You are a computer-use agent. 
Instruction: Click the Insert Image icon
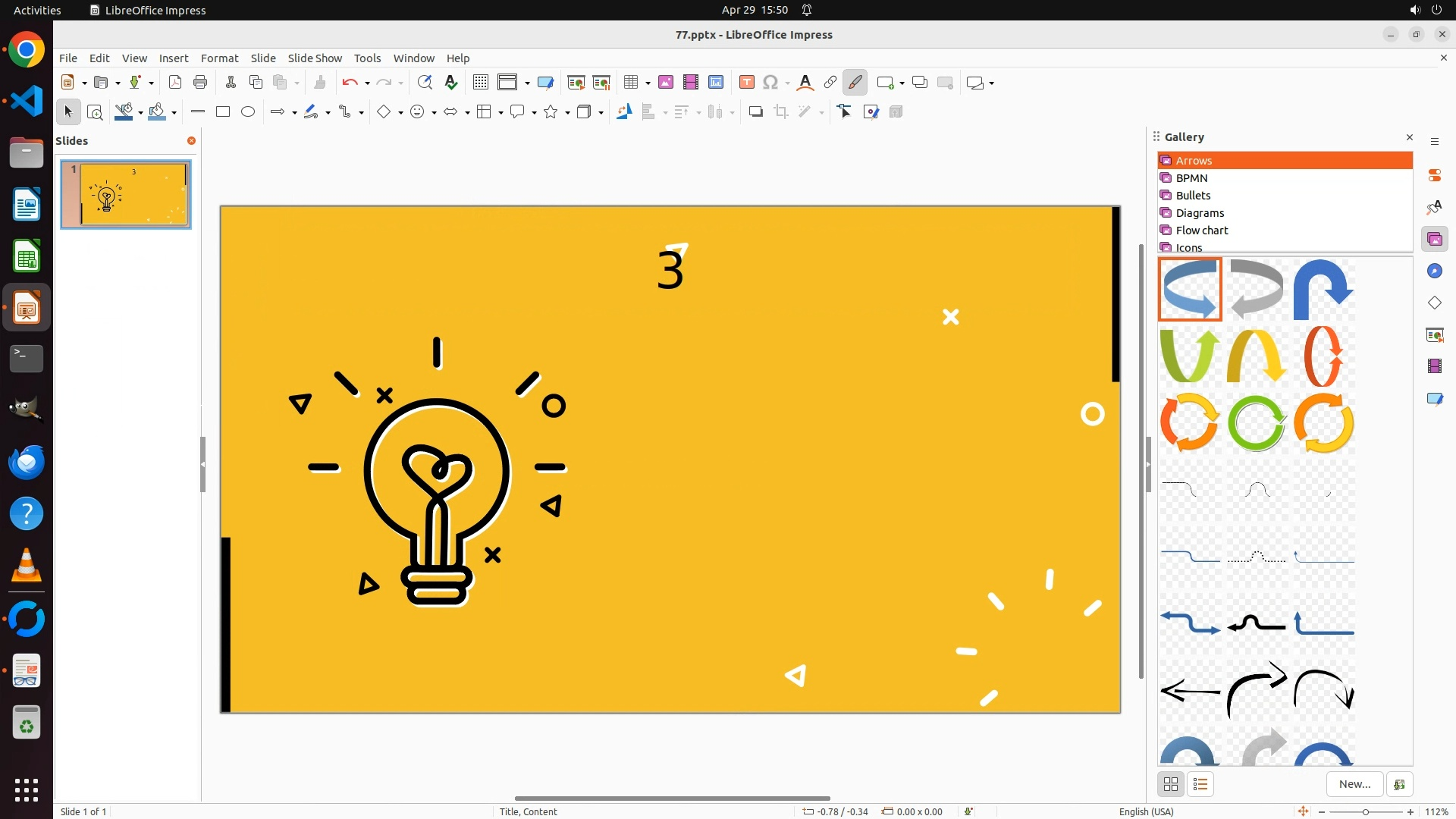666,83
